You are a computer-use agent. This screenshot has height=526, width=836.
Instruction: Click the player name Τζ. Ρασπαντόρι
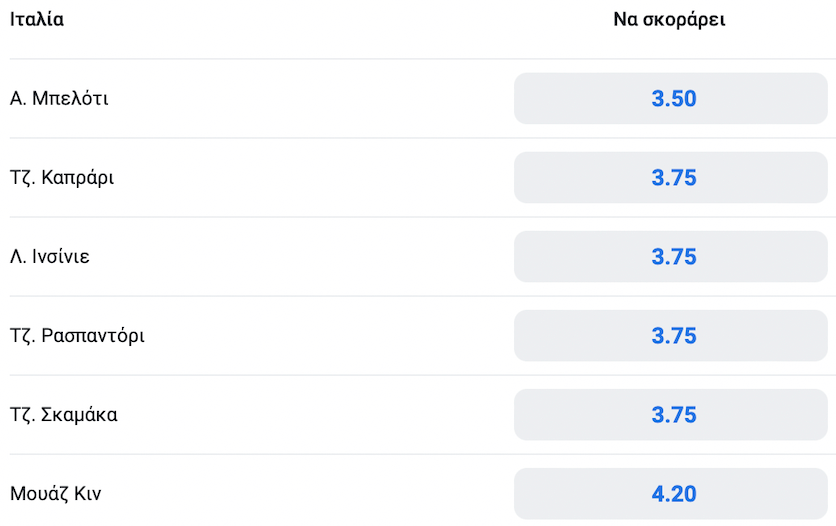click(77, 336)
